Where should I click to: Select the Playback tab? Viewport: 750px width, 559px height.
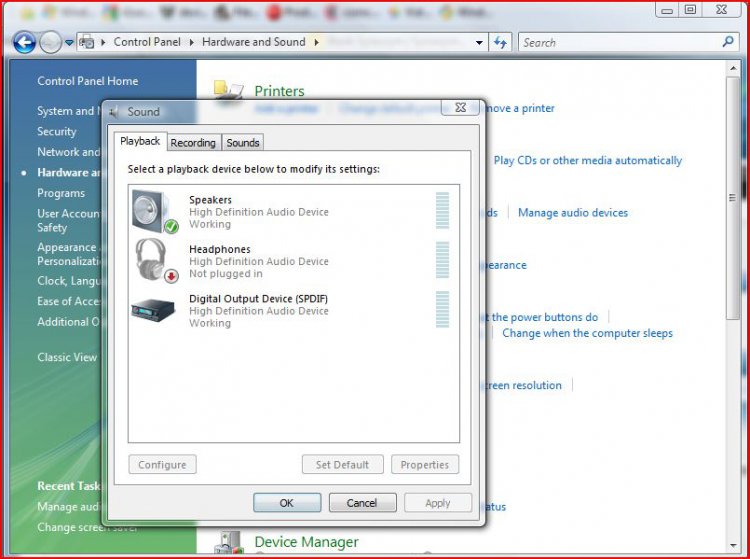[x=140, y=141]
